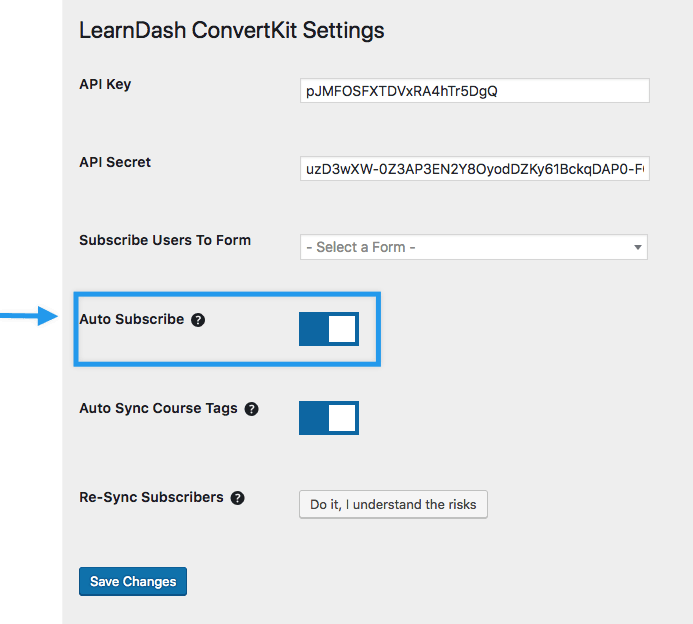Click the LearnDash ConvertKit Settings heading
Image resolution: width=693 pixels, height=624 pixels.
232,30
